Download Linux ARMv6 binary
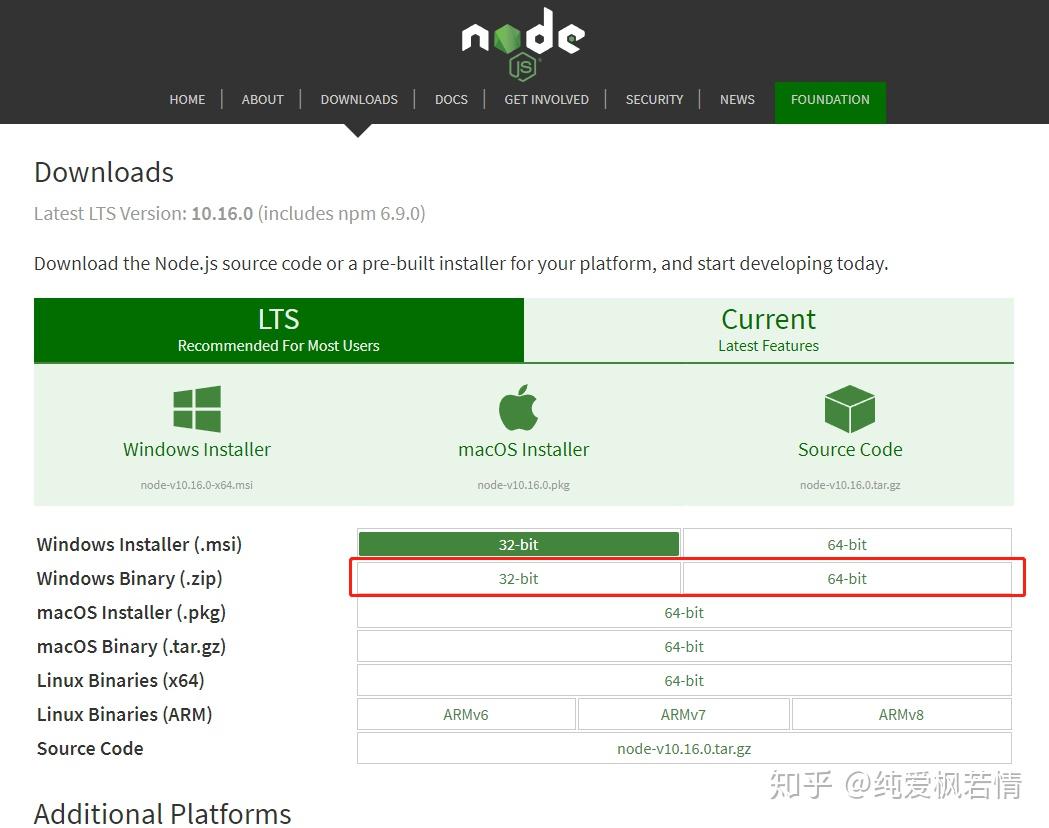 click(x=466, y=715)
